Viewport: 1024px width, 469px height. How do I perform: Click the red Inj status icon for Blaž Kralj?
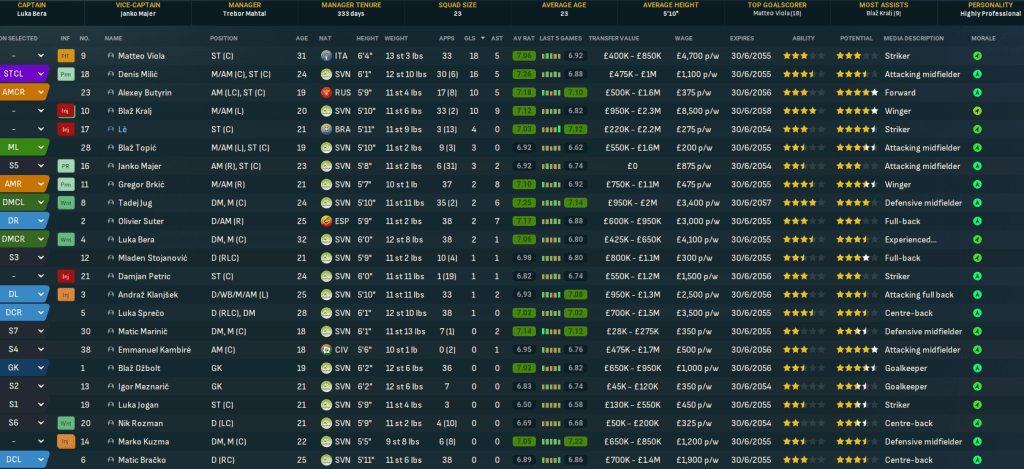[65, 110]
